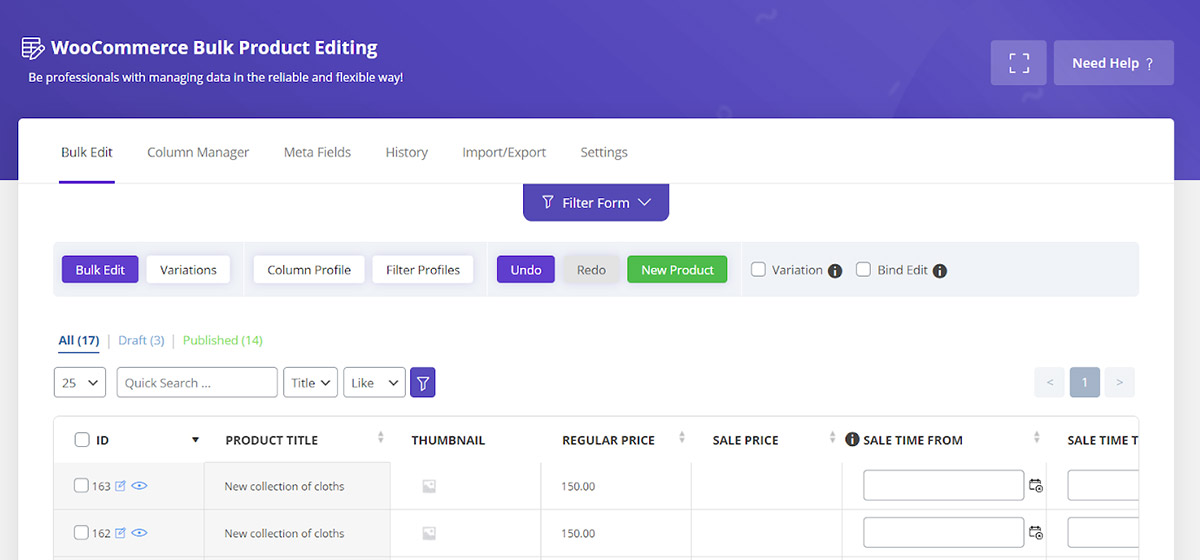Show Published (14) products filter

click(223, 340)
